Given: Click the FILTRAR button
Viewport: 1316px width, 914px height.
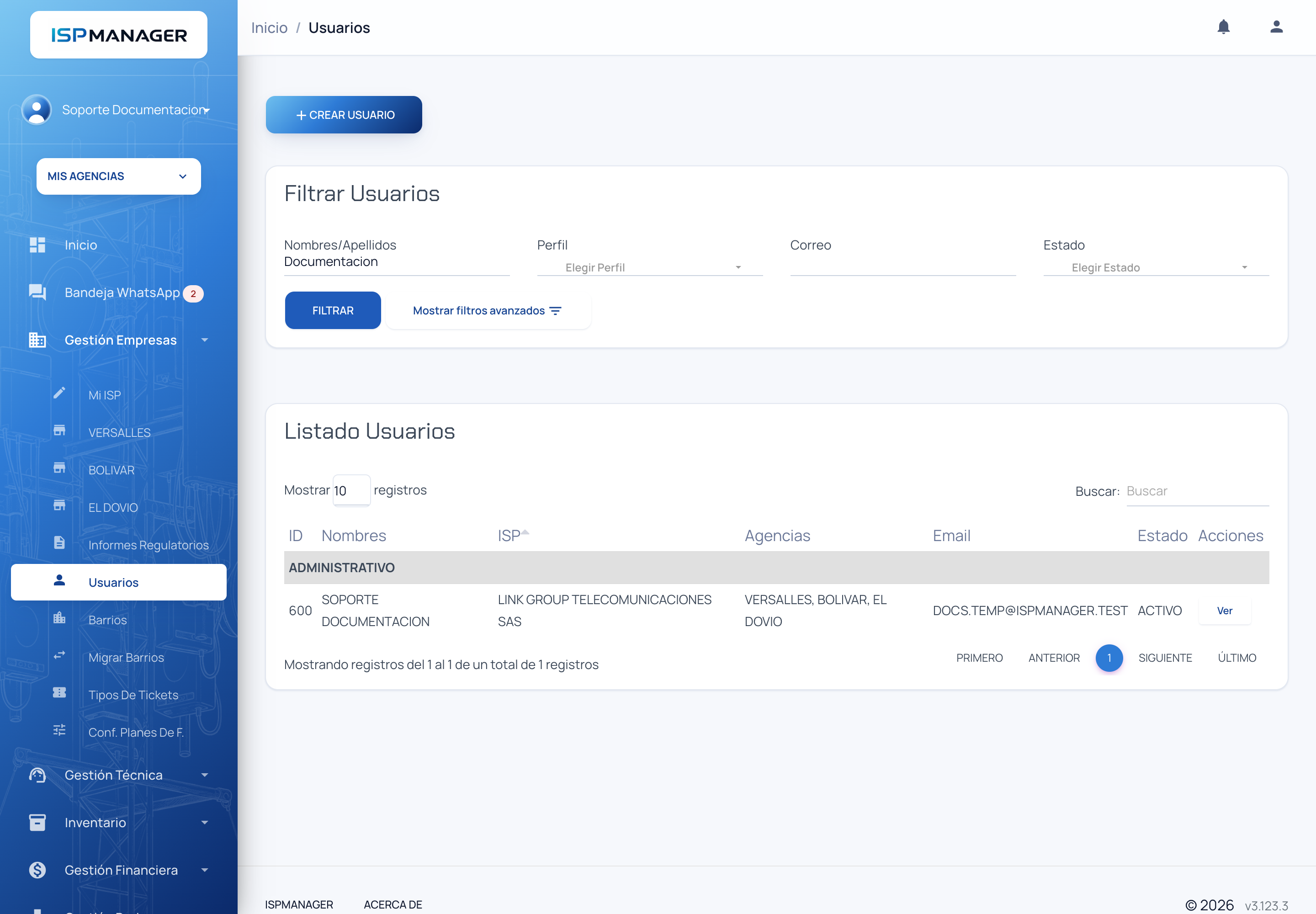Looking at the screenshot, I should (x=333, y=310).
